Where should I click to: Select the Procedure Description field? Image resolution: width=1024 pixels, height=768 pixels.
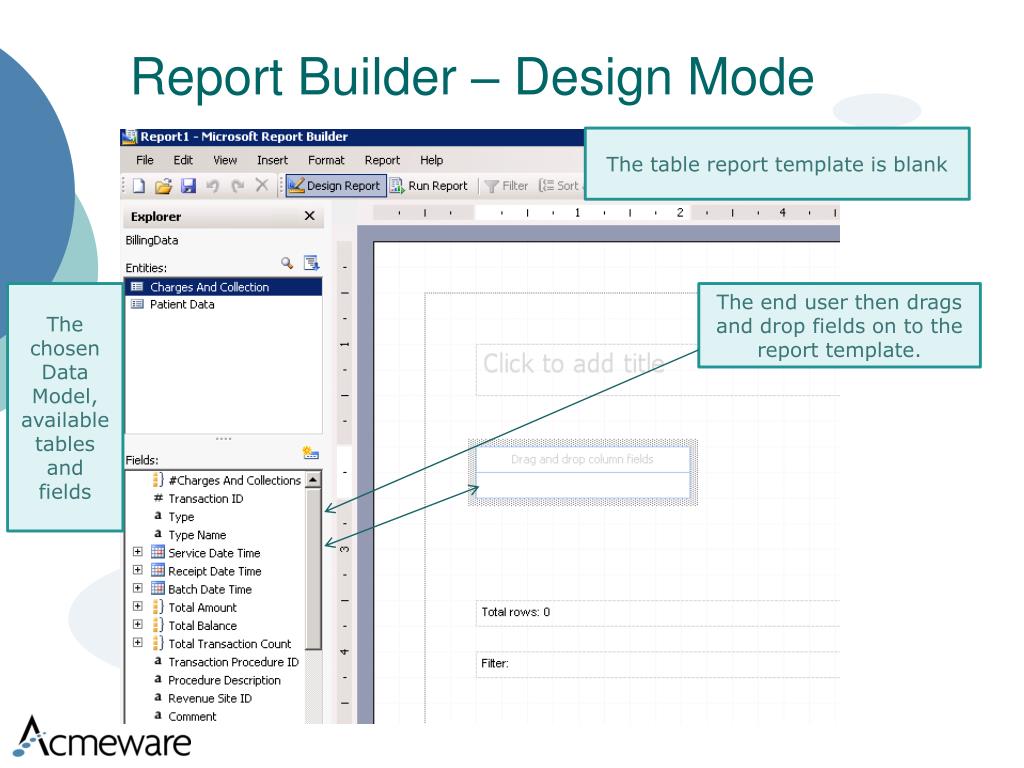[224, 680]
